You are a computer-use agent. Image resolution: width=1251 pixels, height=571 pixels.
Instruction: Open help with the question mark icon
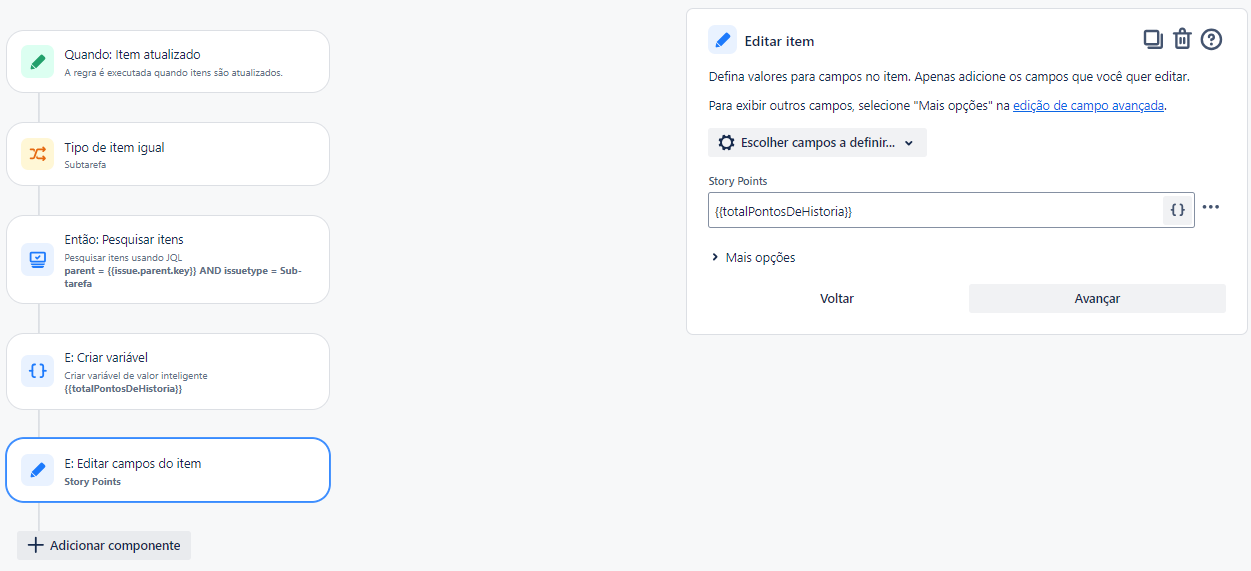pos(1212,39)
